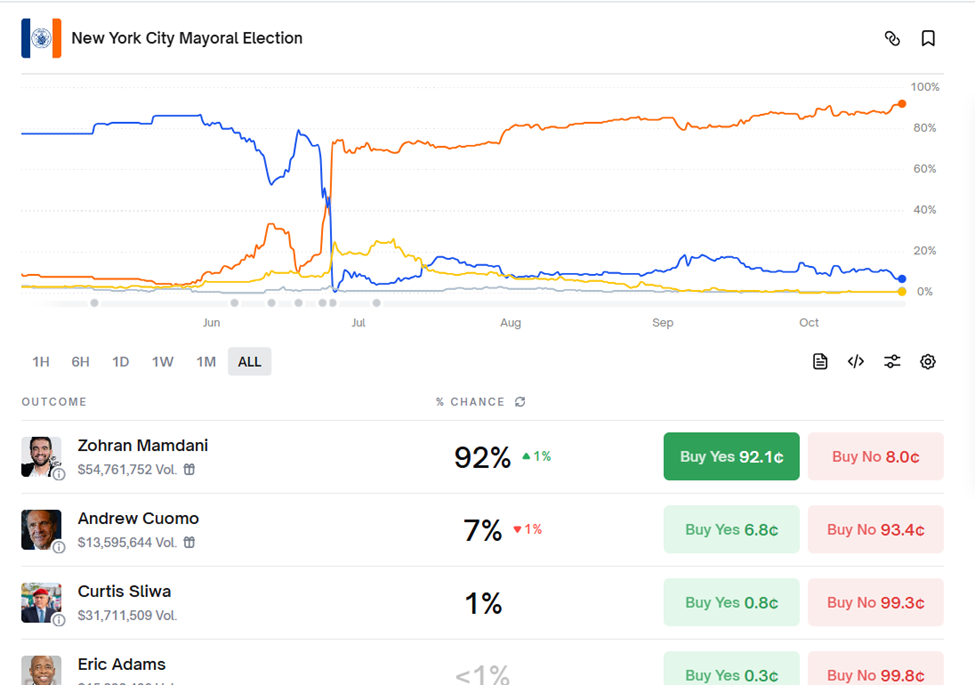
Task: Click the gift icon next to Cuomo's volume
Action: point(189,542)
